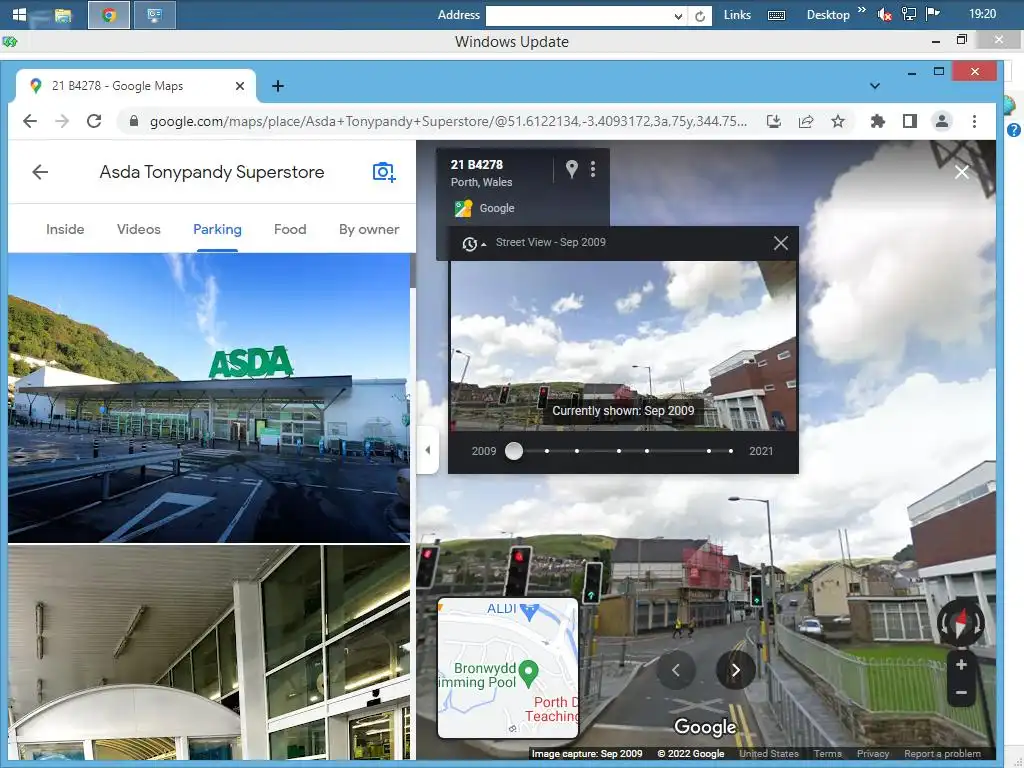The height and width of the screenshot is (768, 1024).
Task: Click the taskbar Links toolbar label
Action: coord(737,14)
